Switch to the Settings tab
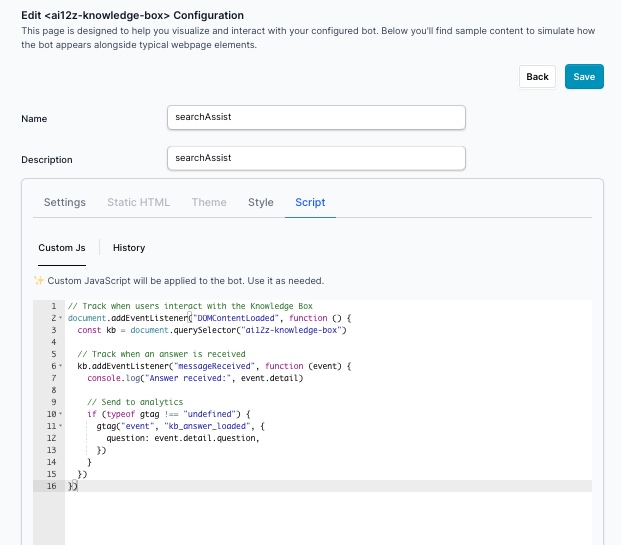The image size is (621, 545). [x=65, y=202]
